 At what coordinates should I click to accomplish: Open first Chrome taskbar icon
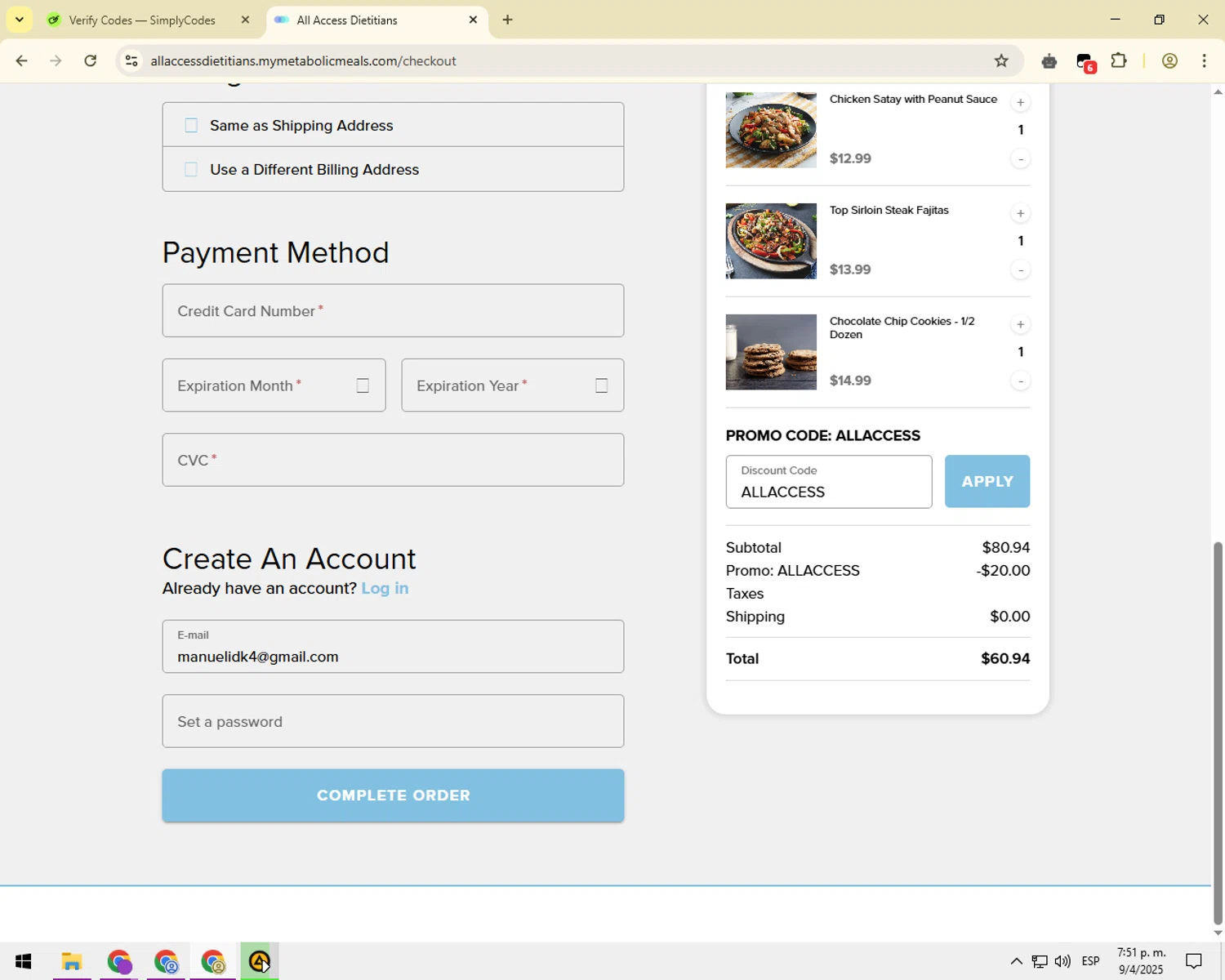coord(119,961)
